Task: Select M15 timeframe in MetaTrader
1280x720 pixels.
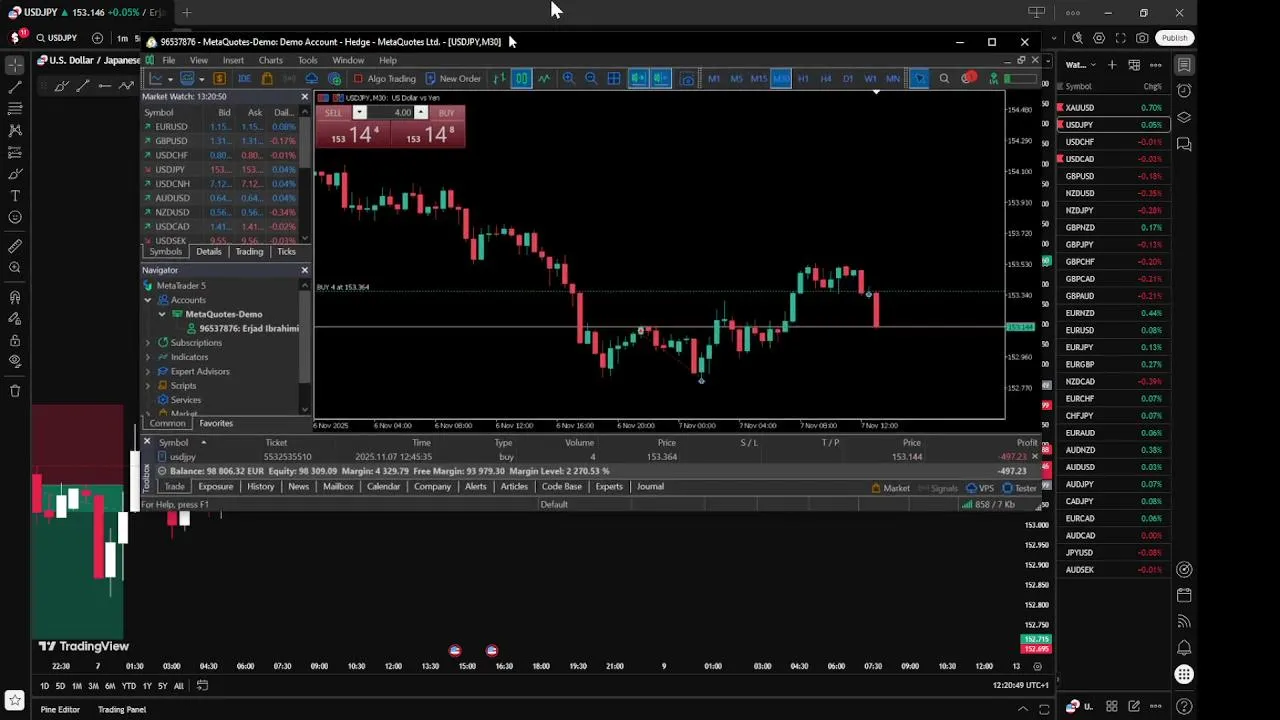Action: point(759,78)
